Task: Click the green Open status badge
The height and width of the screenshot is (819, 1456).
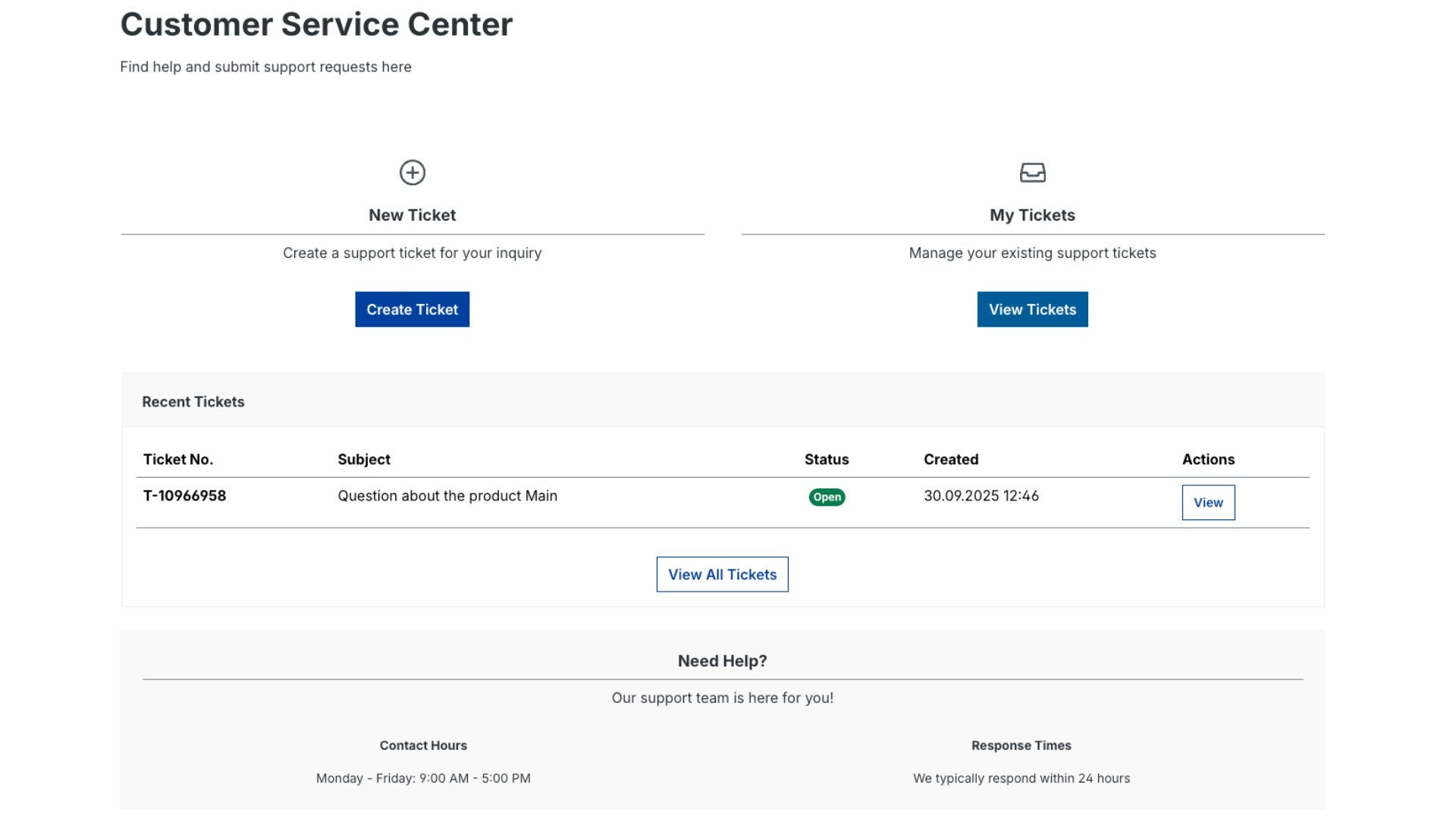Action: point(827,497)
